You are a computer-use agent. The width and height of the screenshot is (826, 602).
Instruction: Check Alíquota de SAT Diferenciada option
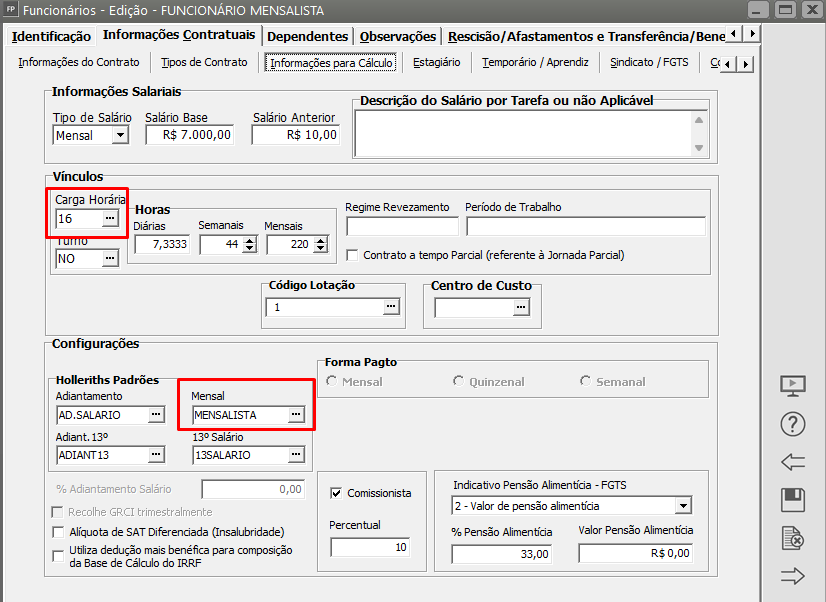(x=59, y=532)
